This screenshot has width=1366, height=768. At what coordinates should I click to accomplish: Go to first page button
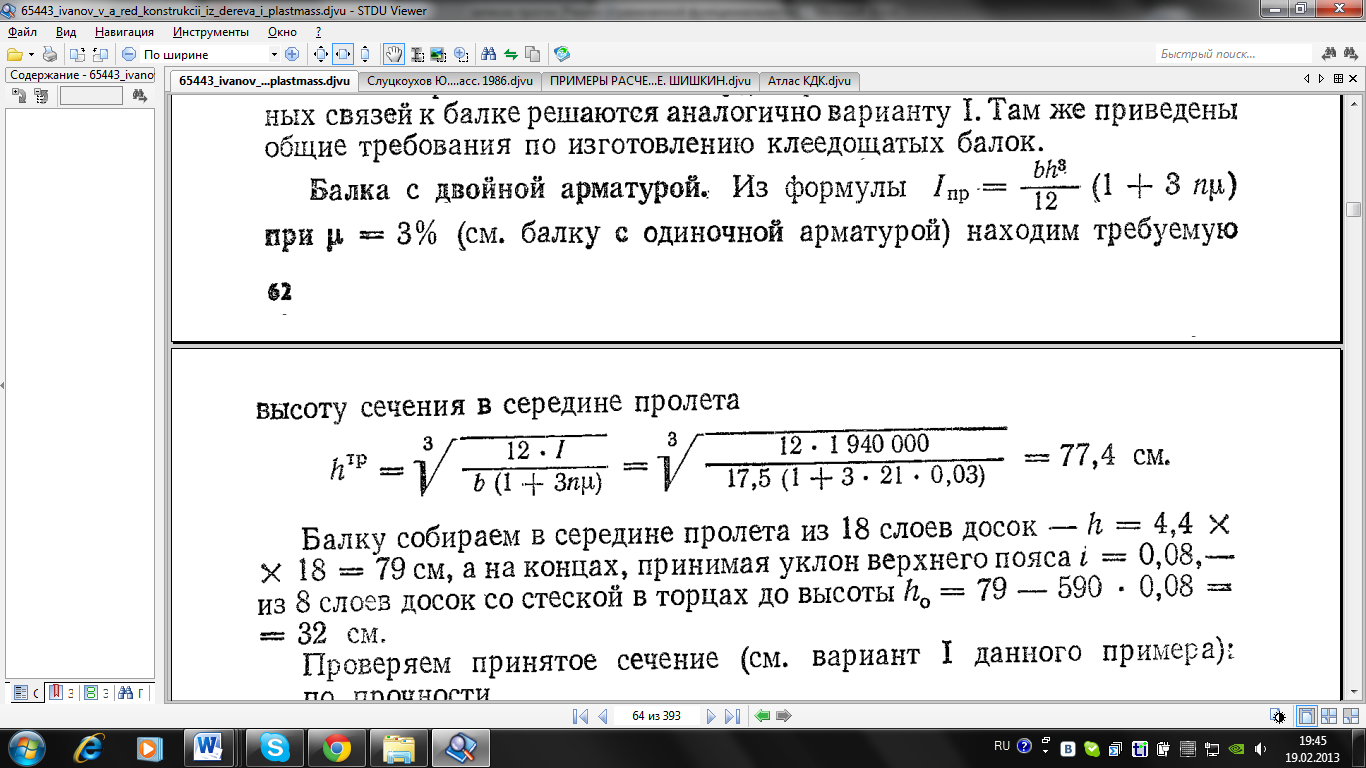[x=580, y=716]
